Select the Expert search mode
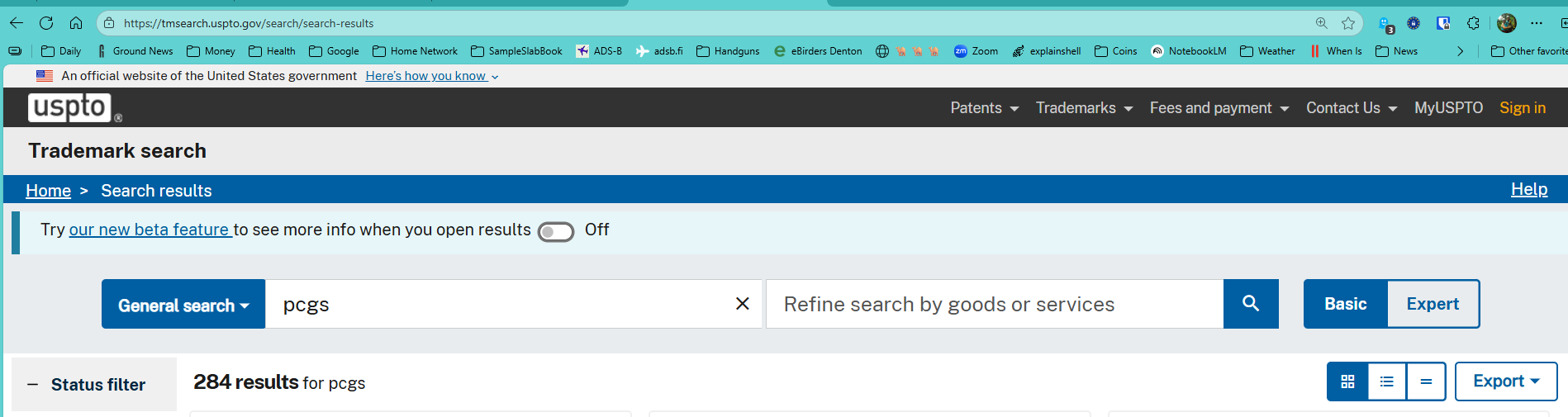This screenshot has width=1568, height=417. coord(1433,304)
